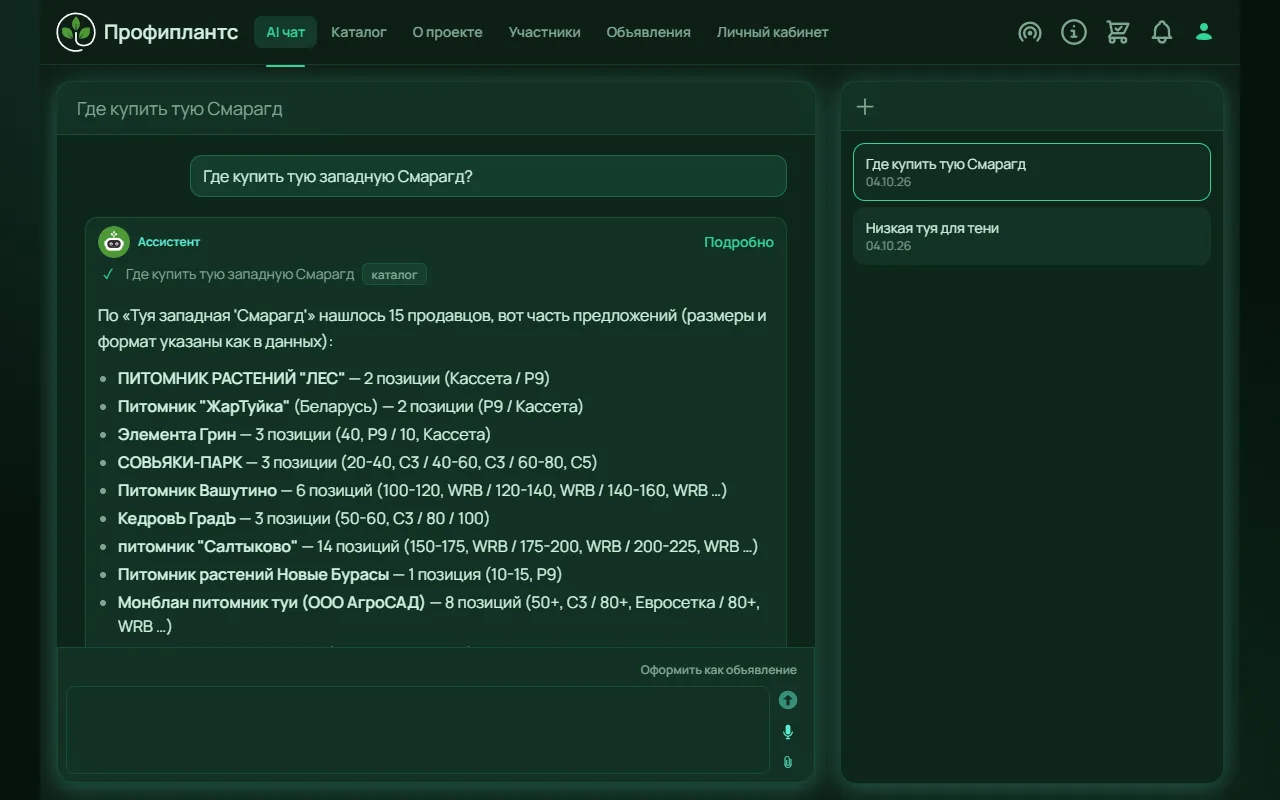1280x800 pixels.
Task: Open the info circle icon
Action: tap(1074, 32)
